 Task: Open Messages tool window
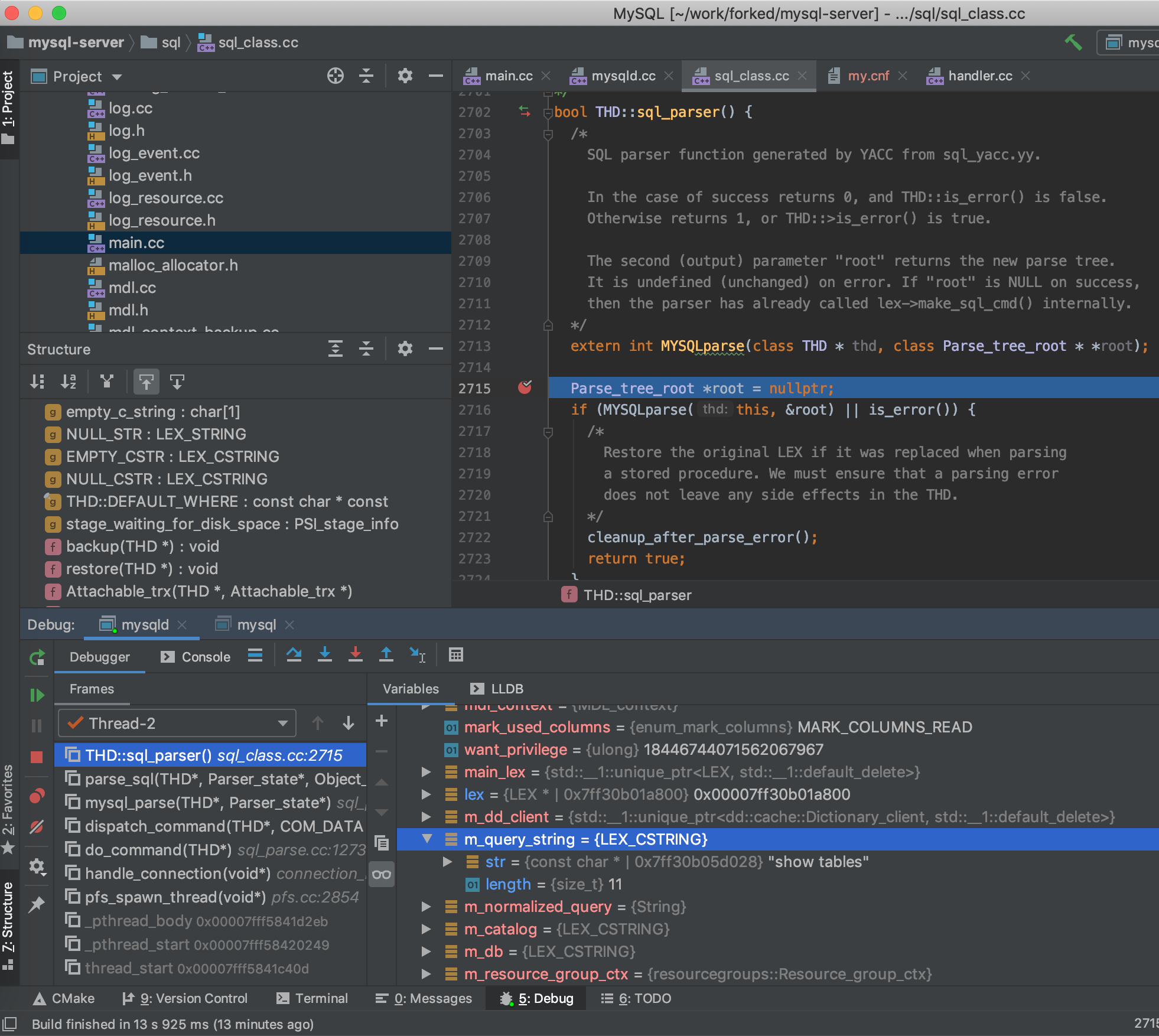click(x=424, y=998)
